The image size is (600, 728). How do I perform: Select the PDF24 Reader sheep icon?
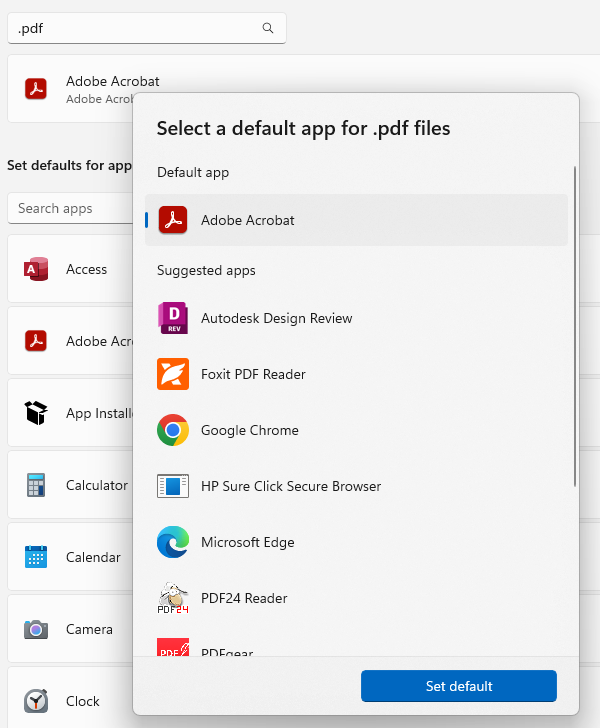click(173, 598)
